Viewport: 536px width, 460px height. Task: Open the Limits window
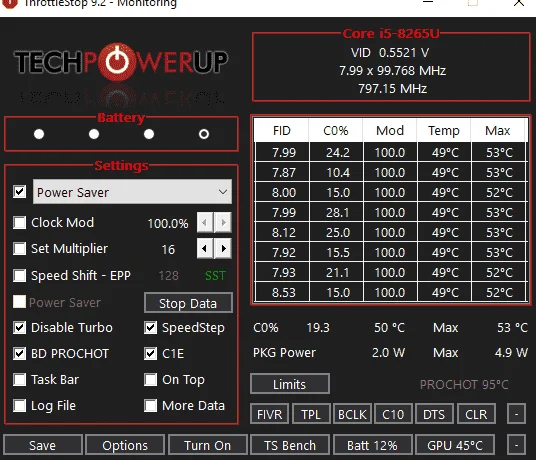(x=290, y=384)
